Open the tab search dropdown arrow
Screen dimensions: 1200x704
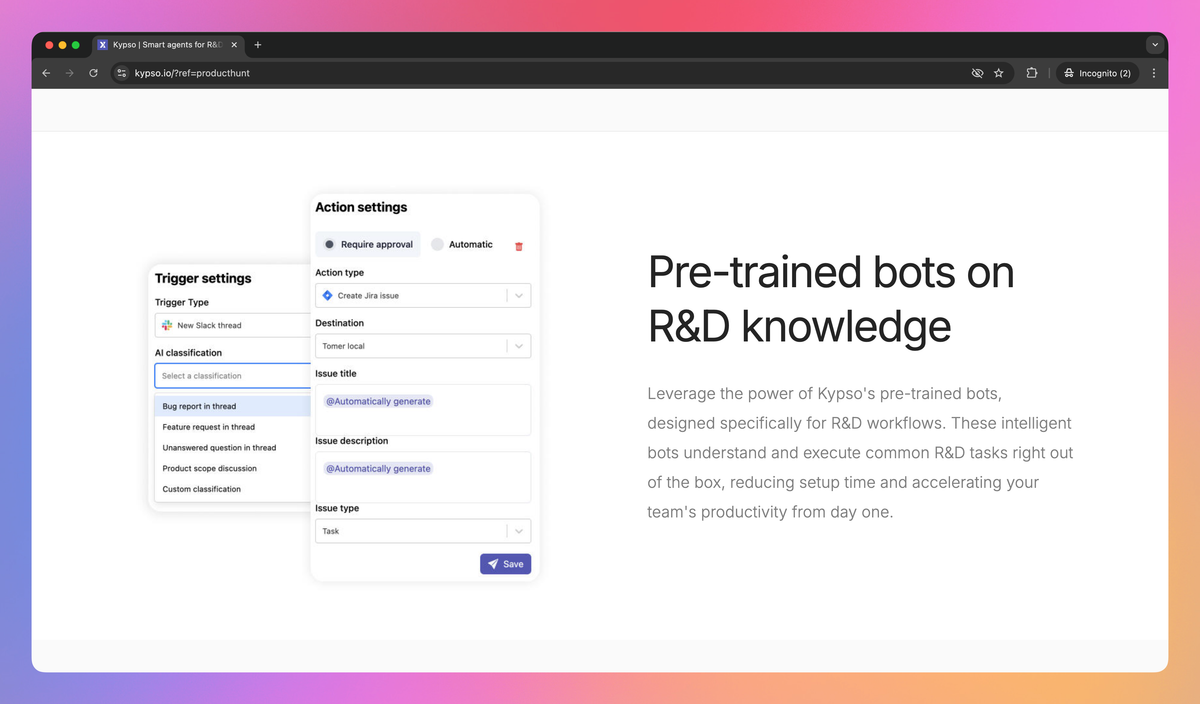(x=1155, y=45)
